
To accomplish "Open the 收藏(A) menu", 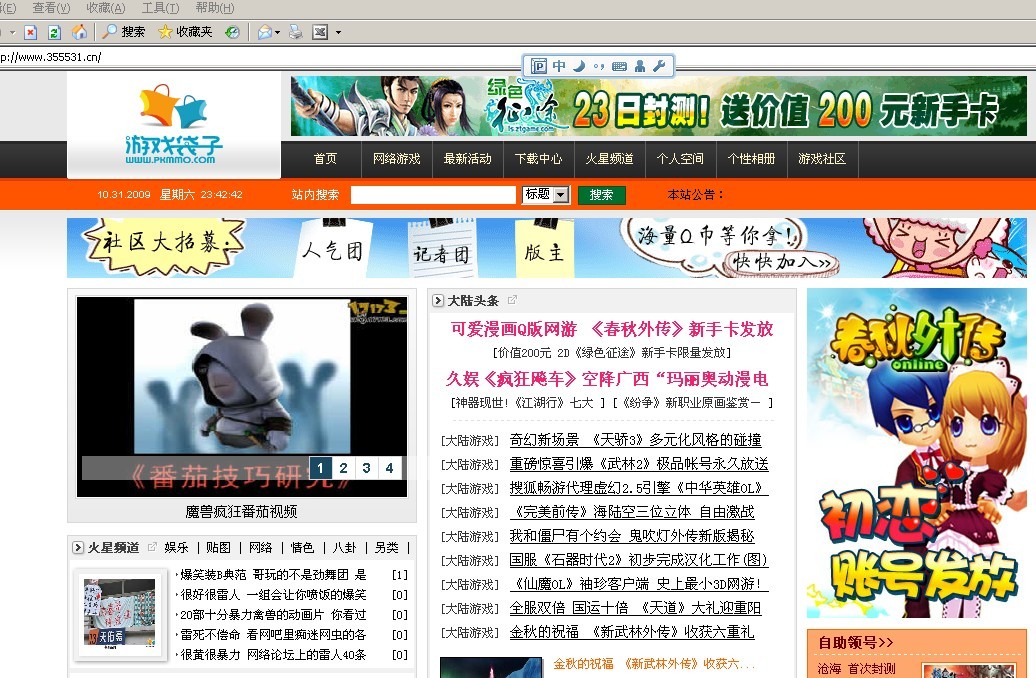I will pos(106,8).
